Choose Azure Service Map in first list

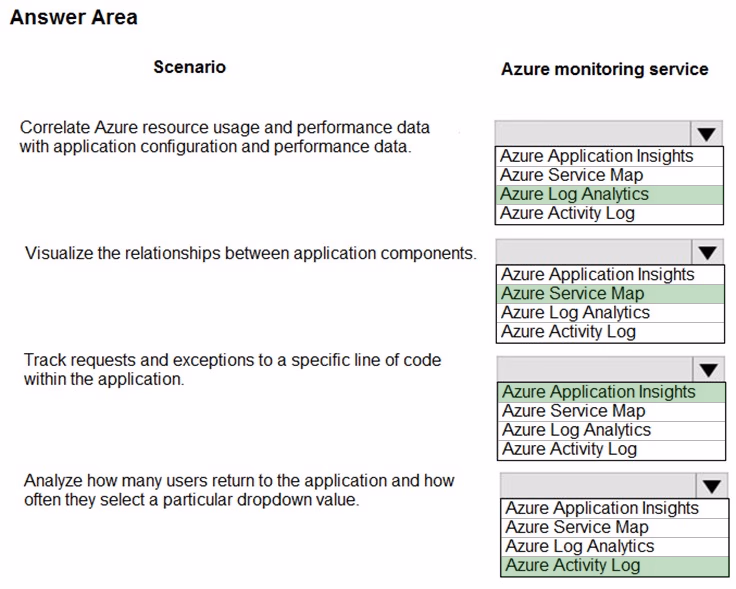(609, 176)
